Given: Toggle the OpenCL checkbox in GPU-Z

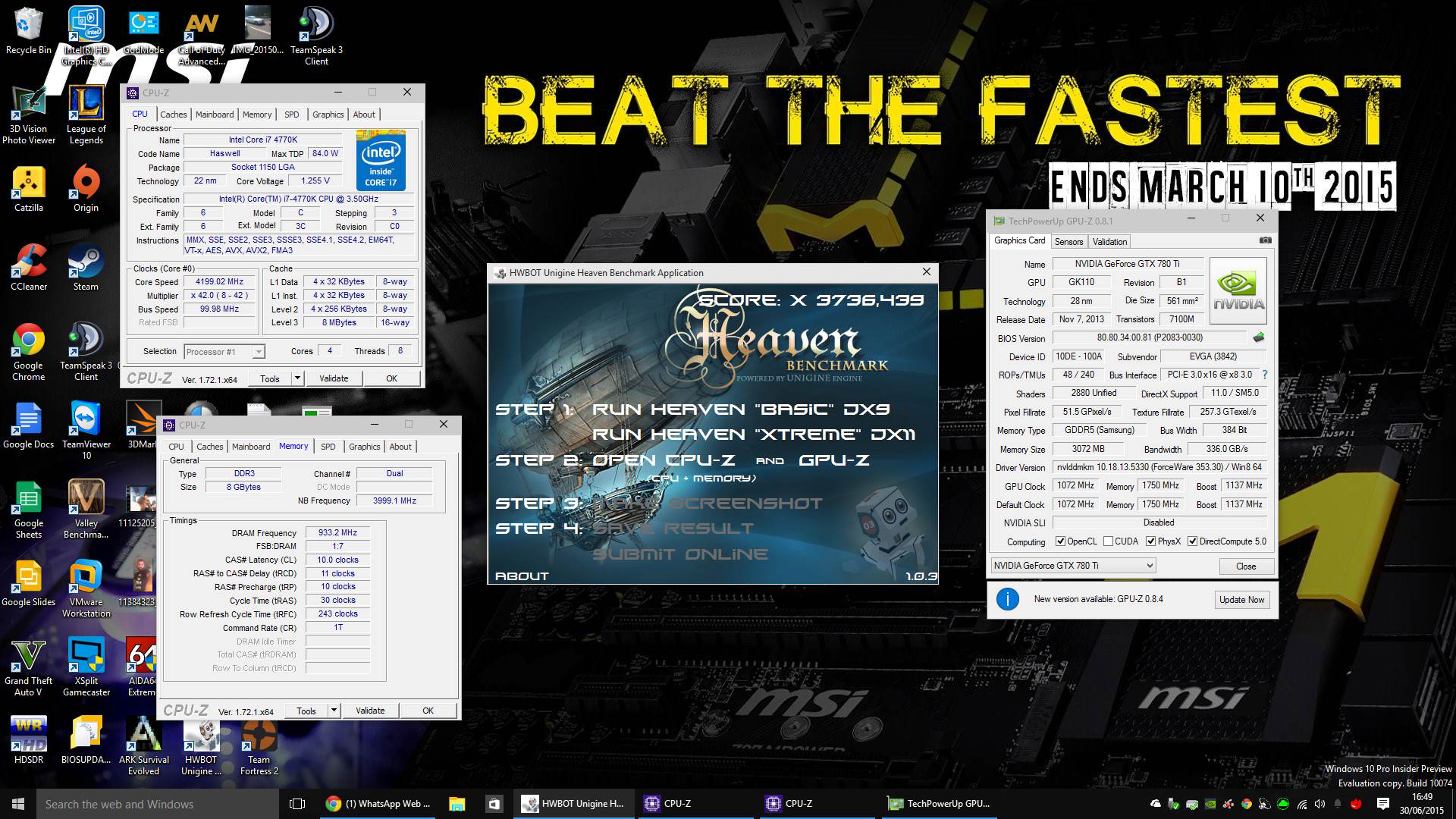Looking at the screenshot, I should point(1061,541).
